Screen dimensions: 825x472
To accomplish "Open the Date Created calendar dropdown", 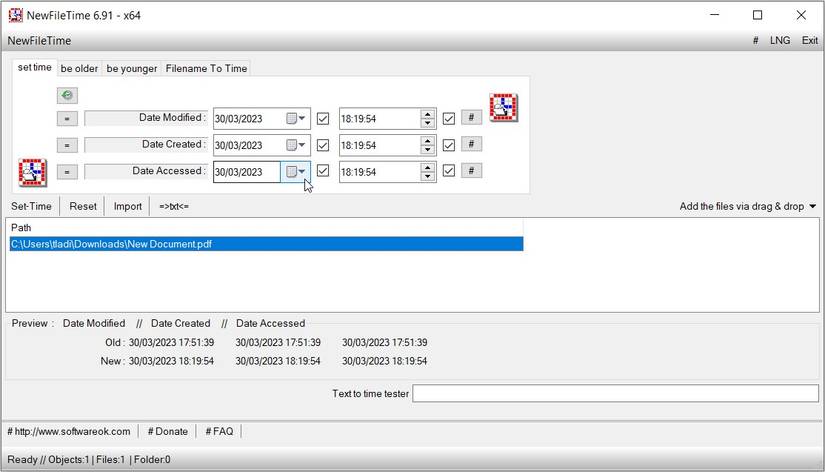I will 295,145.
